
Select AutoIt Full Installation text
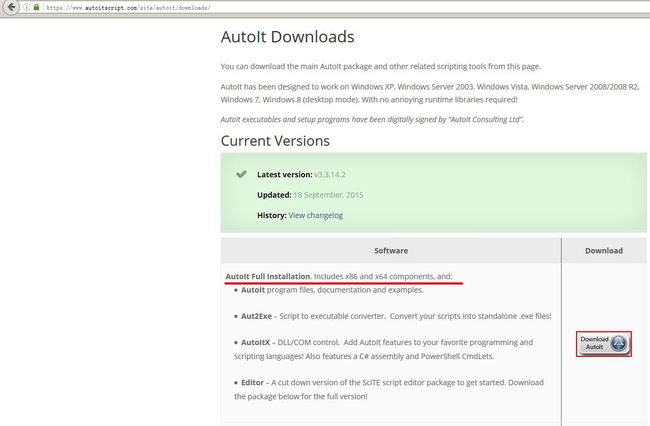268,276
